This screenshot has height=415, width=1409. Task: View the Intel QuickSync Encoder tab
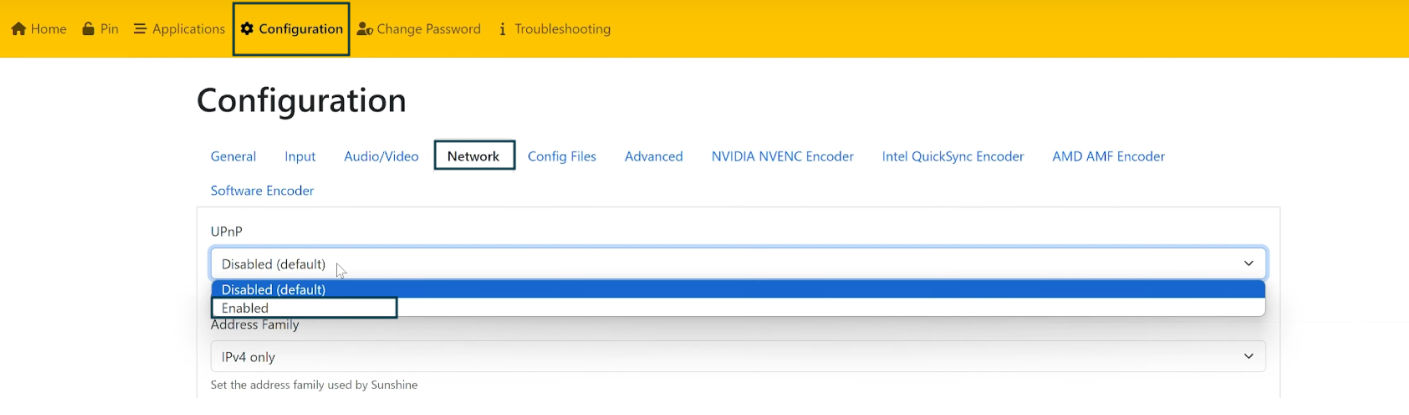coord(953,157)
